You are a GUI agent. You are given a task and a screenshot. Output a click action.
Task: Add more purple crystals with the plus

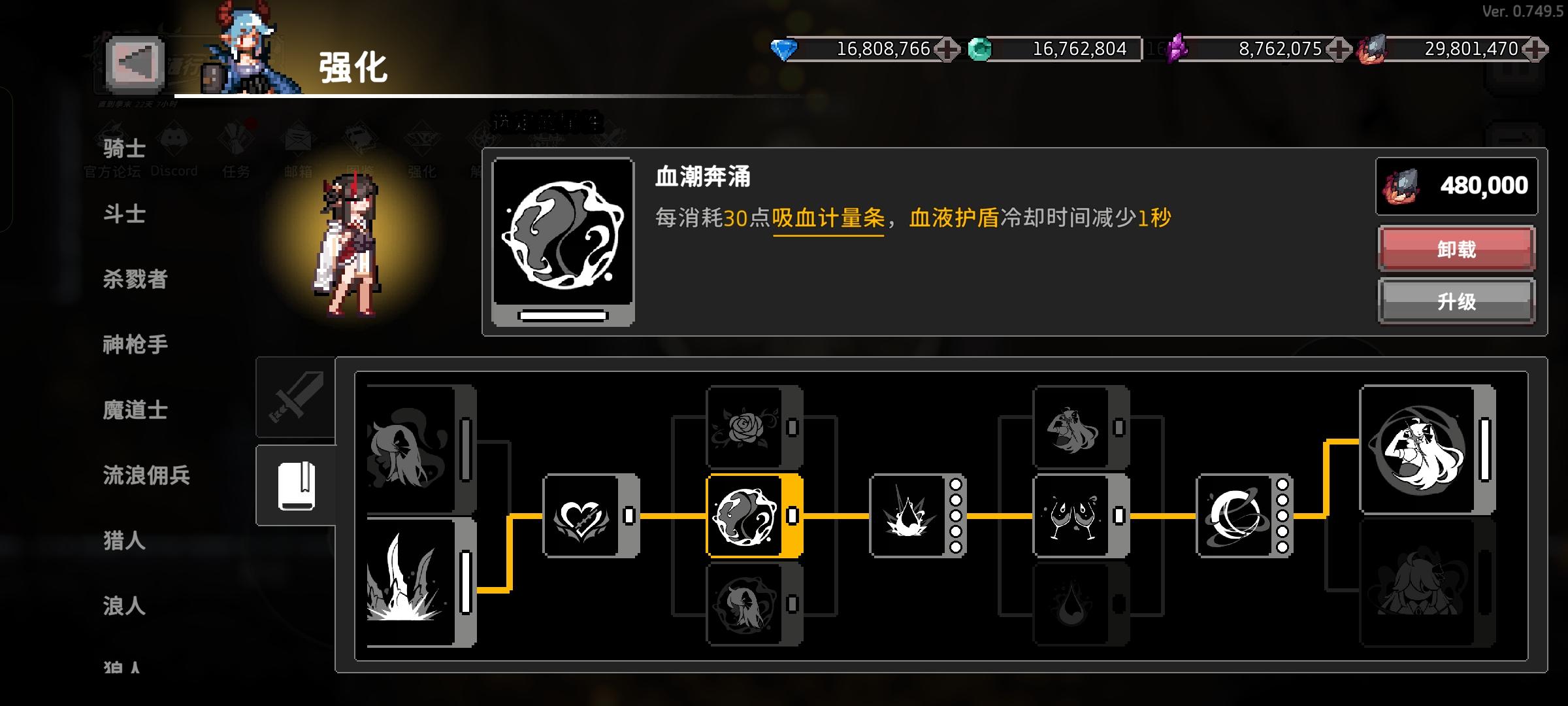click(x=1339, y=49)
